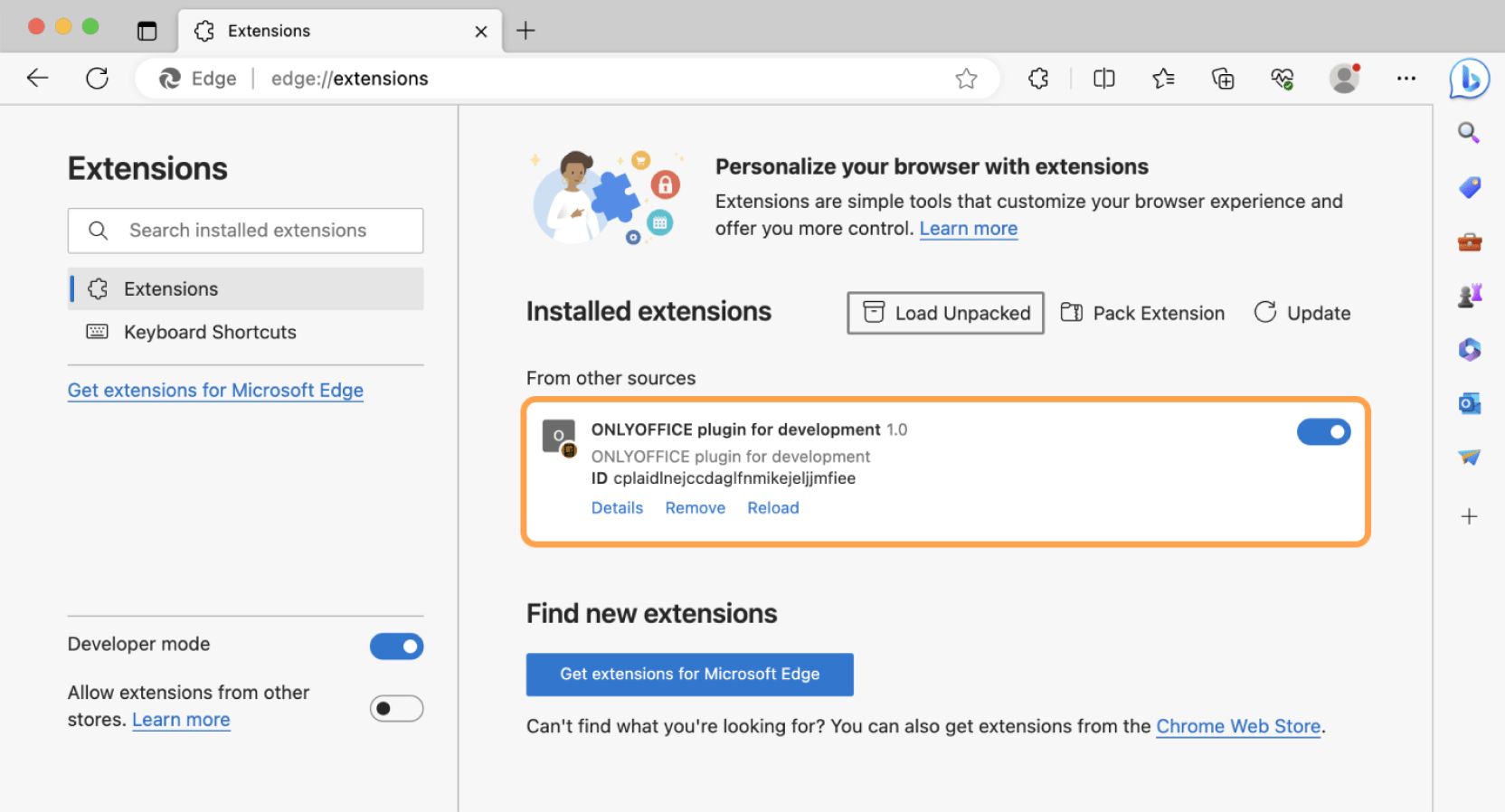Click the ONLYOFFICE plugin icon
Image resolution: width=1505 pixels, height=812 pixels.
coord(559,438)
